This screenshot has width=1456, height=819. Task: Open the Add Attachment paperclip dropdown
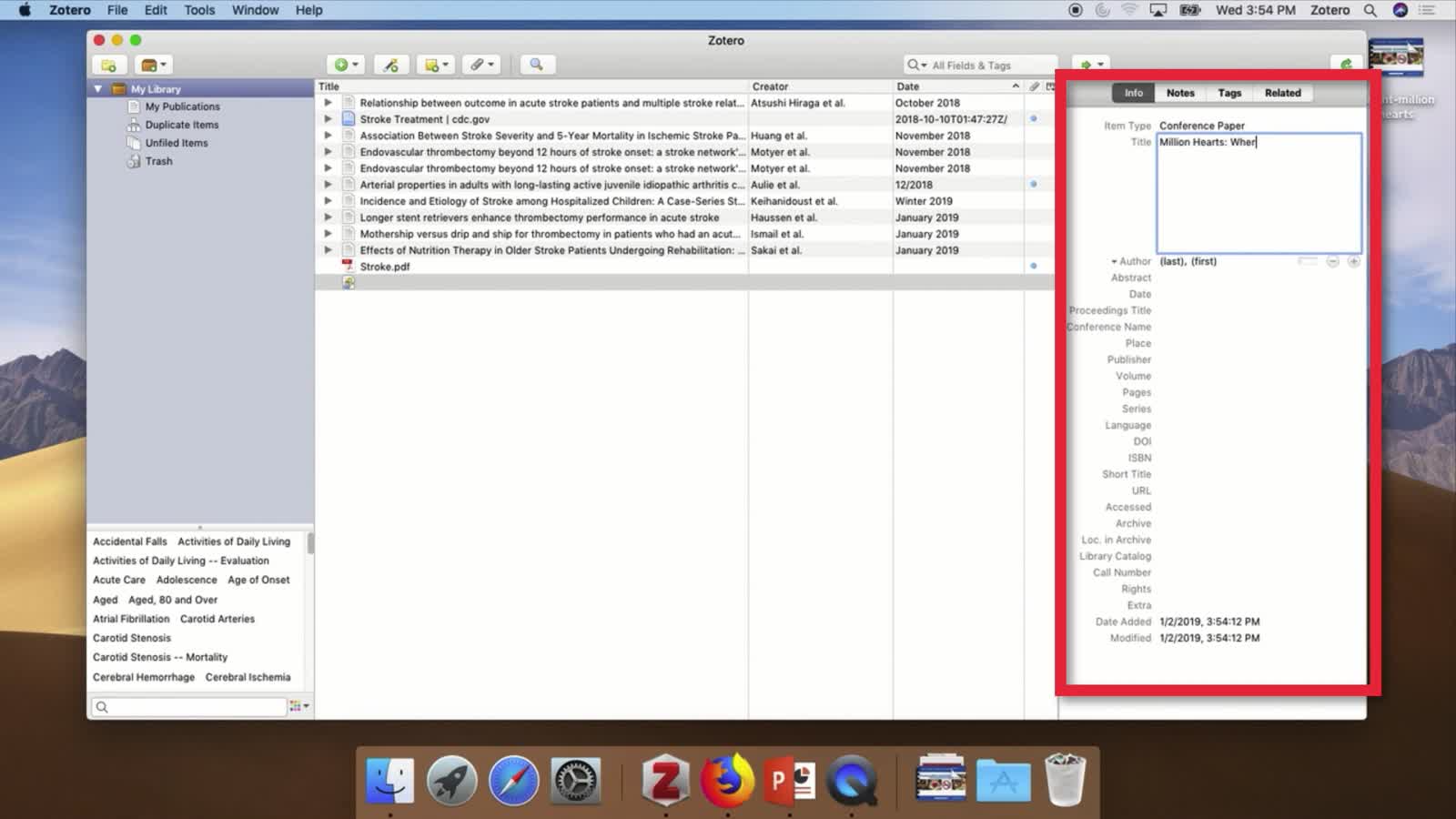[x=481, y=65]
